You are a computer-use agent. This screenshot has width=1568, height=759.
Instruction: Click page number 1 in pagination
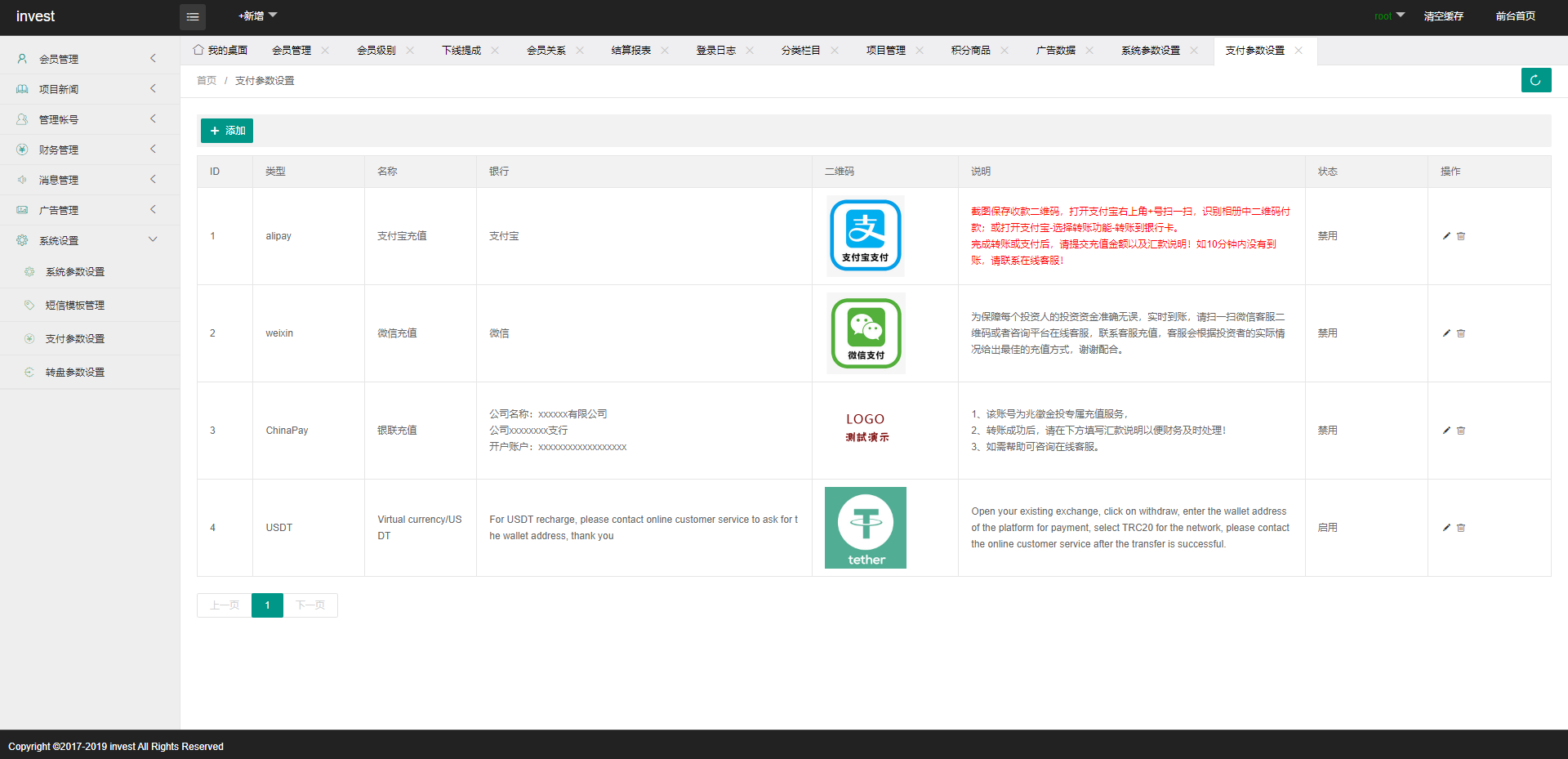pyautogui.click(x=267, y=605)
